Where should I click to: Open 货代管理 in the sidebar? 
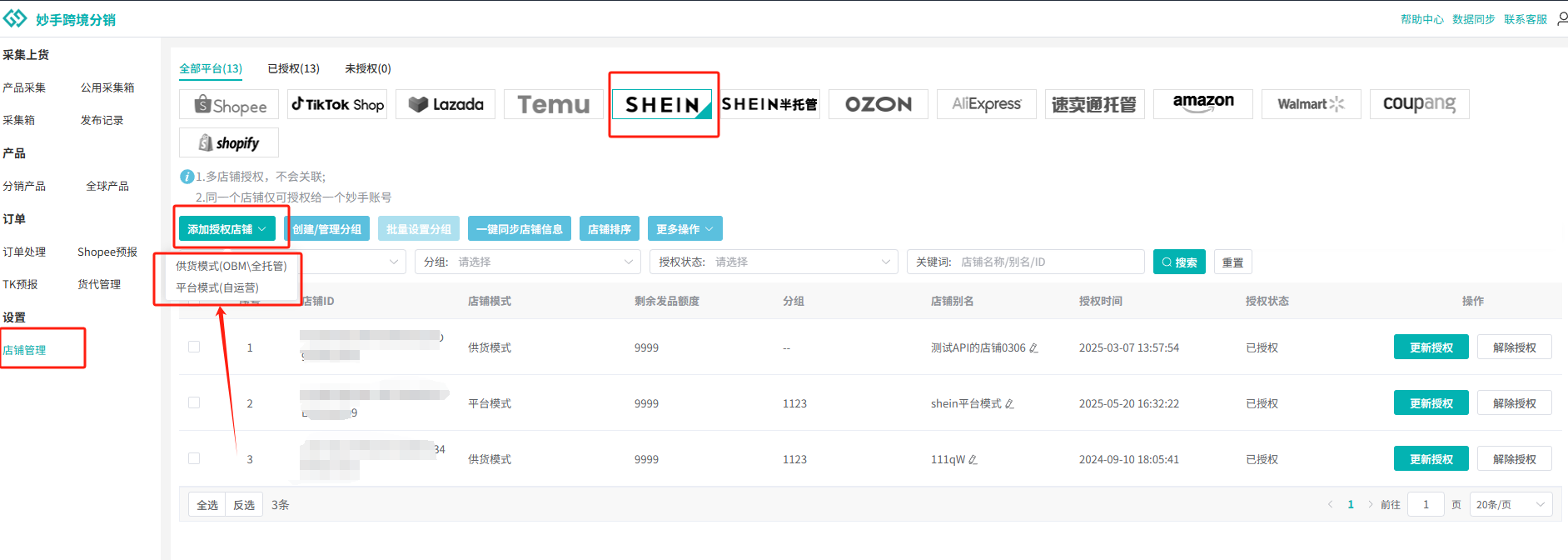coord(99,284)
